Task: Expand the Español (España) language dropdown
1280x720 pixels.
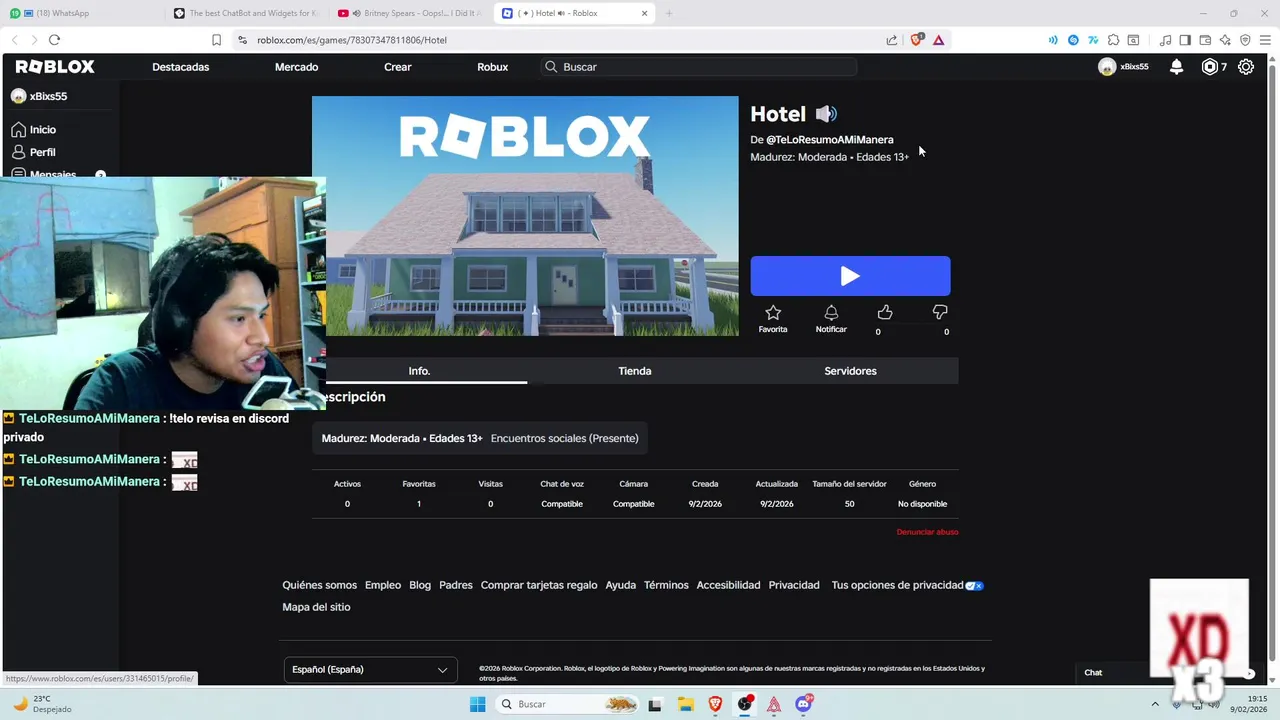Action: pos(370,670)
